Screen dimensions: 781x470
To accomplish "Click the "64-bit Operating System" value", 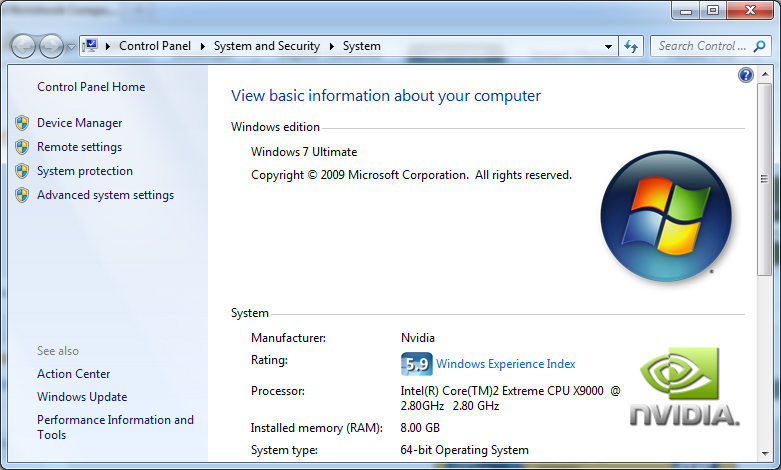I will tap(464, 450).
